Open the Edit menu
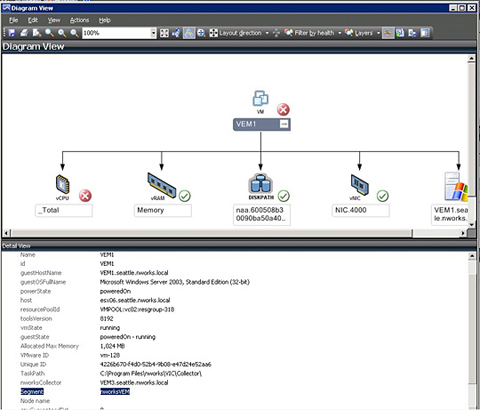This screenshot has height=410, width=480. (x=33, y=20)
